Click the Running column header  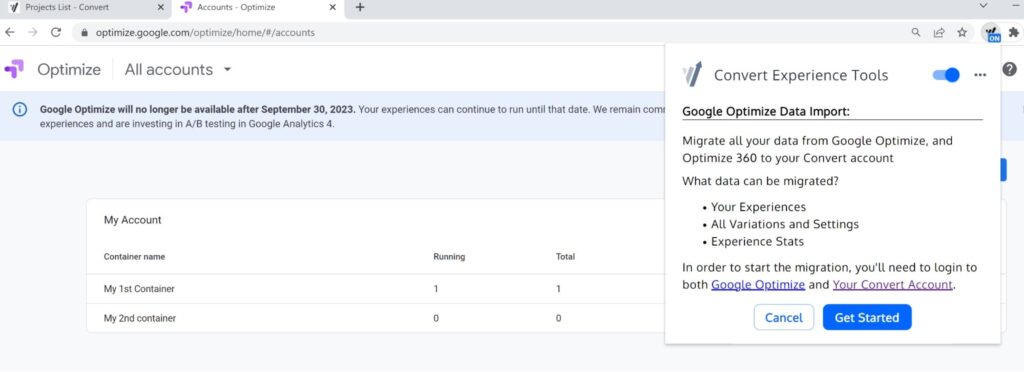[x=449, y=256]
